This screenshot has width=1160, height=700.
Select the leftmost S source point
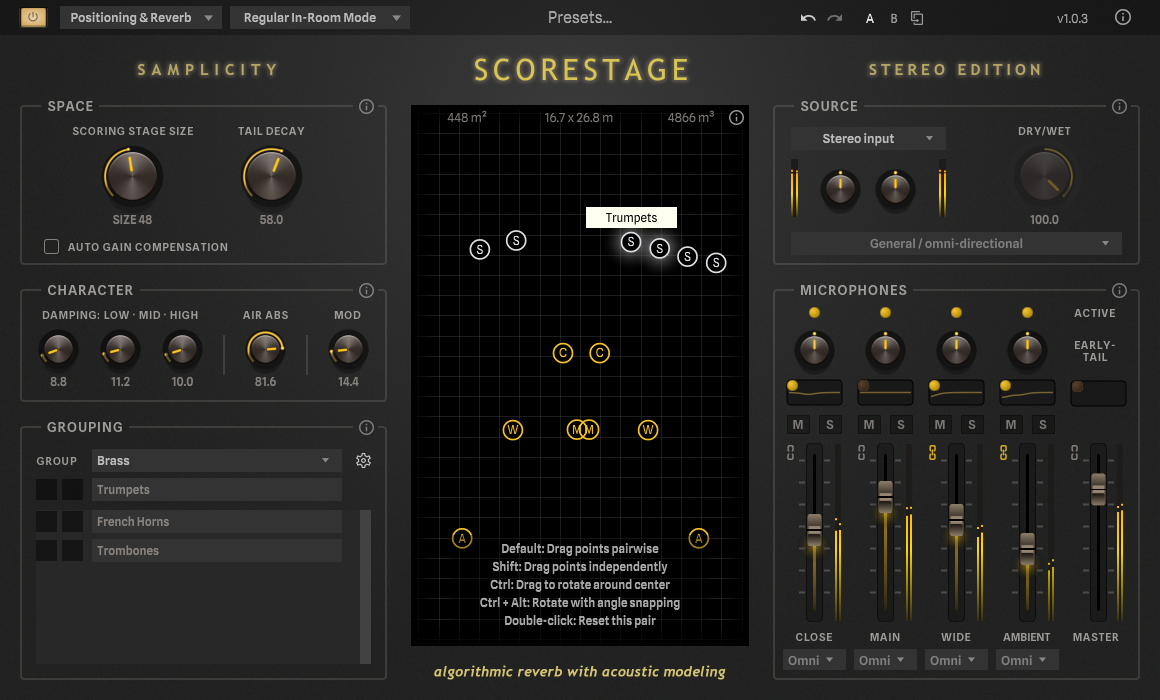click(480, 249)
